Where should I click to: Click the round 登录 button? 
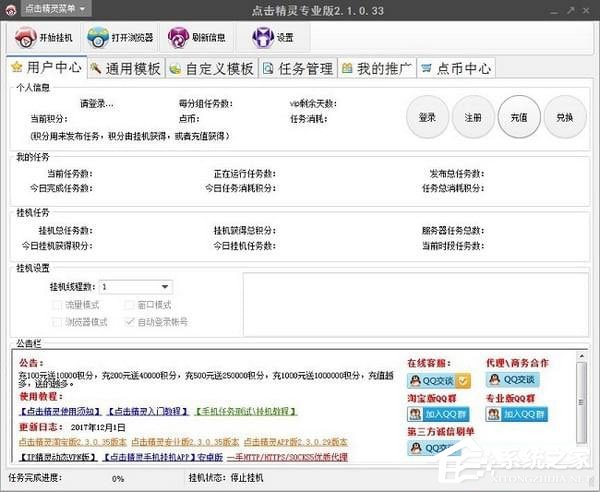(x=427, y=117)
